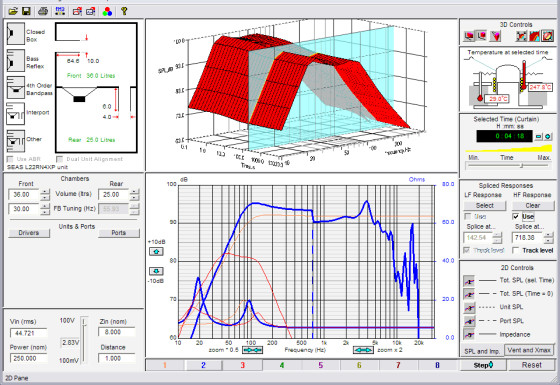Select memory slot 3 tab
This screenshot has height=385, width=560.
[242, 365]
